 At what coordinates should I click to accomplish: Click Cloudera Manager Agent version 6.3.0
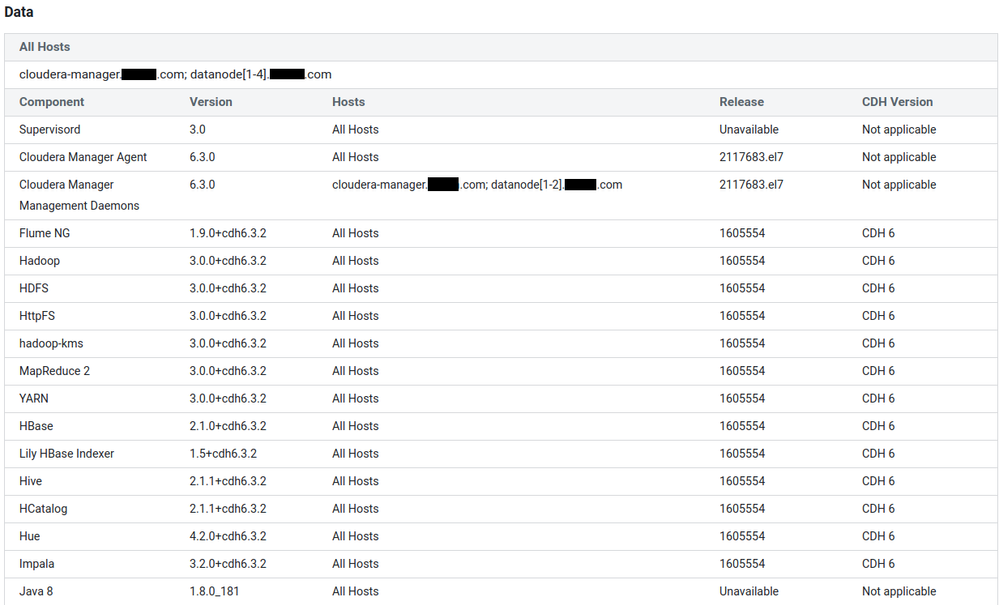[202, 157]
